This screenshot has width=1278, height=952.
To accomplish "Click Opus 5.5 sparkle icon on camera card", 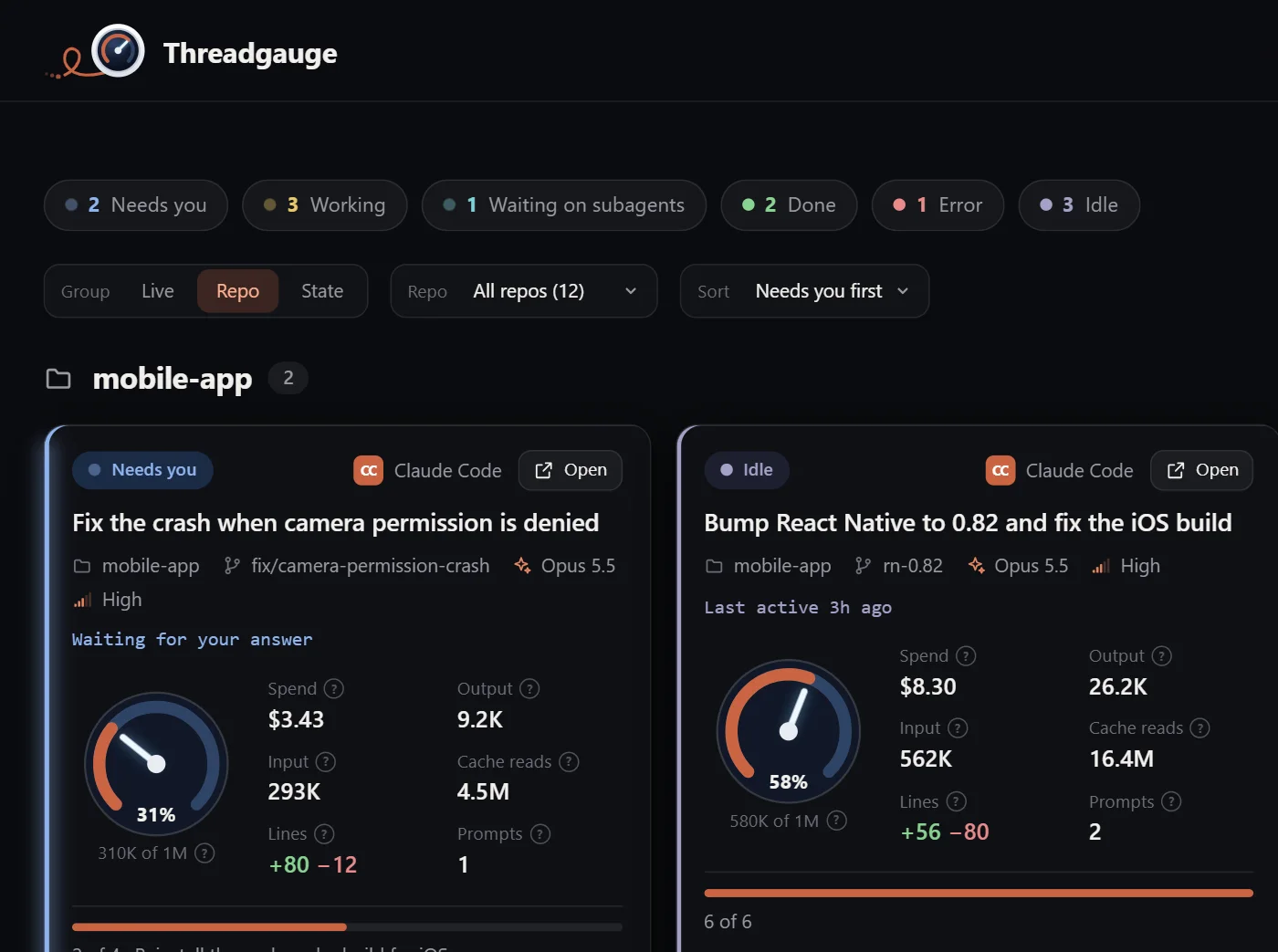I will (522, 566).
